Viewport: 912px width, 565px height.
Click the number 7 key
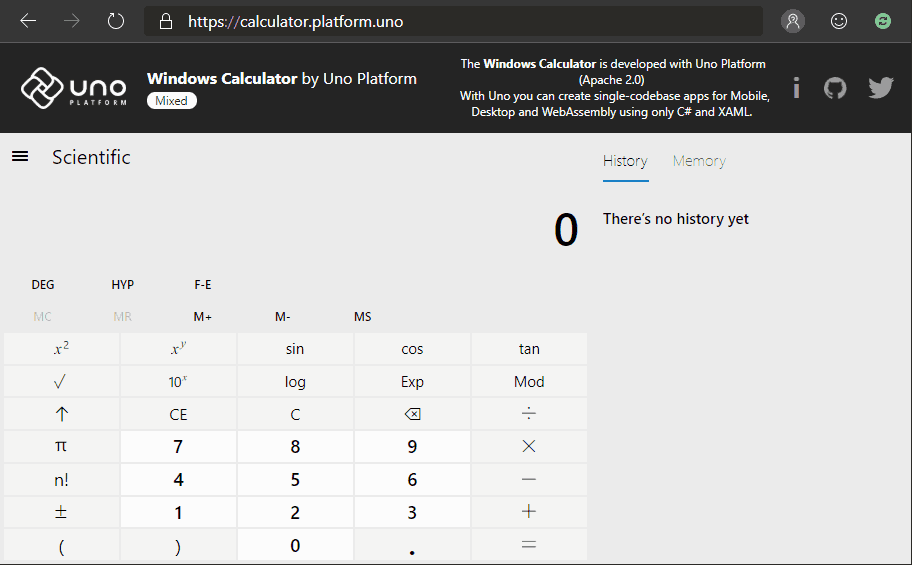(x=178, y=446)
